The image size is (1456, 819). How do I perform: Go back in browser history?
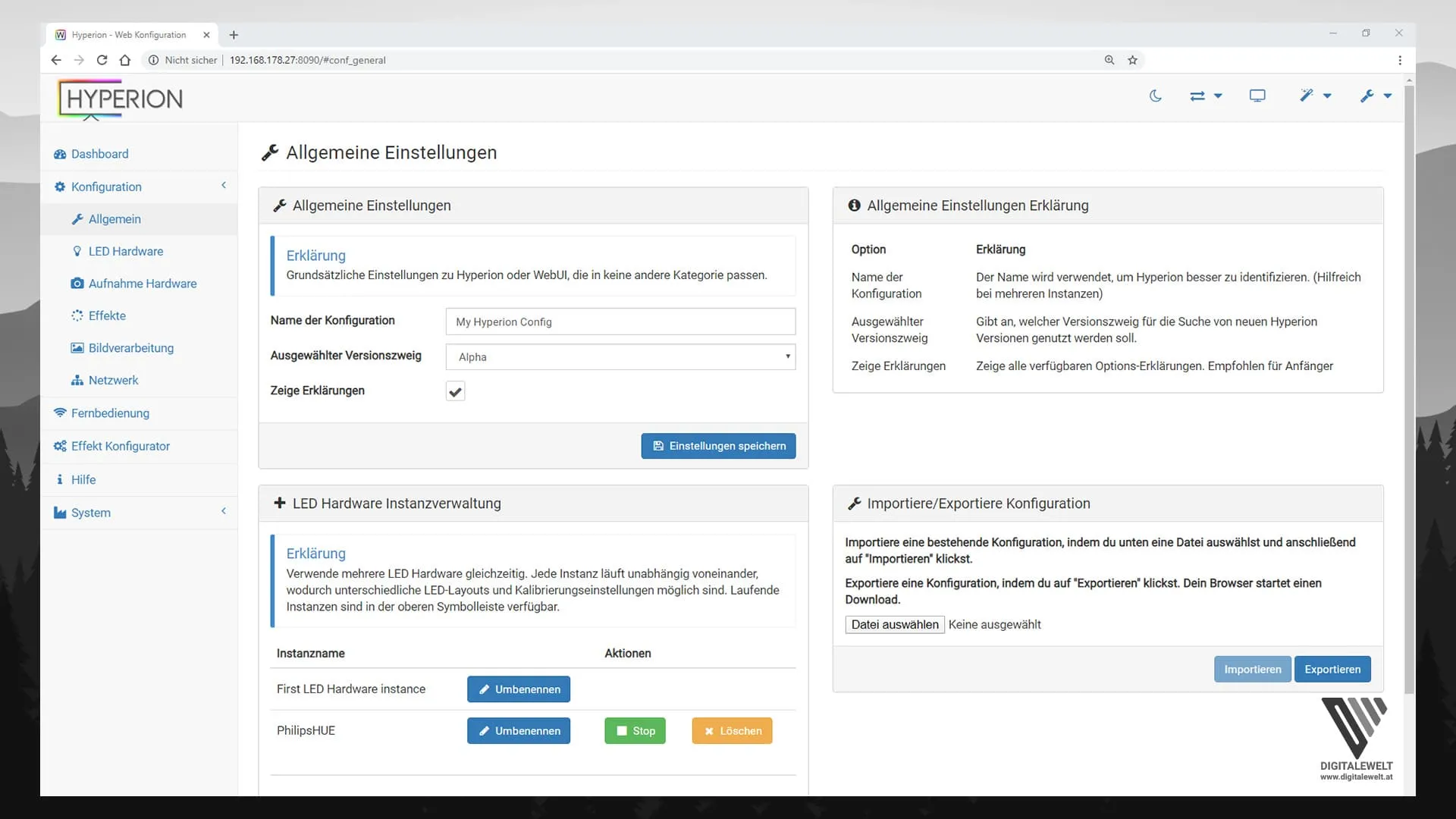pyautogui.click(x=56, y=60)
